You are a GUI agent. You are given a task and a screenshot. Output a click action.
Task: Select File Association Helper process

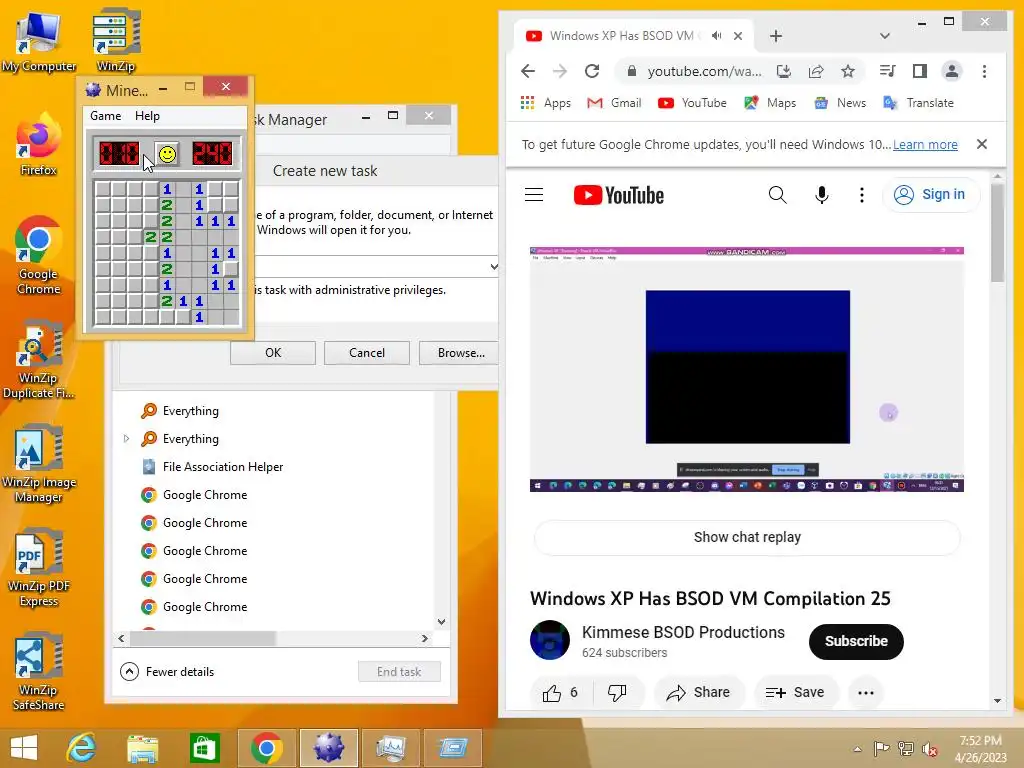pos(222,467)
